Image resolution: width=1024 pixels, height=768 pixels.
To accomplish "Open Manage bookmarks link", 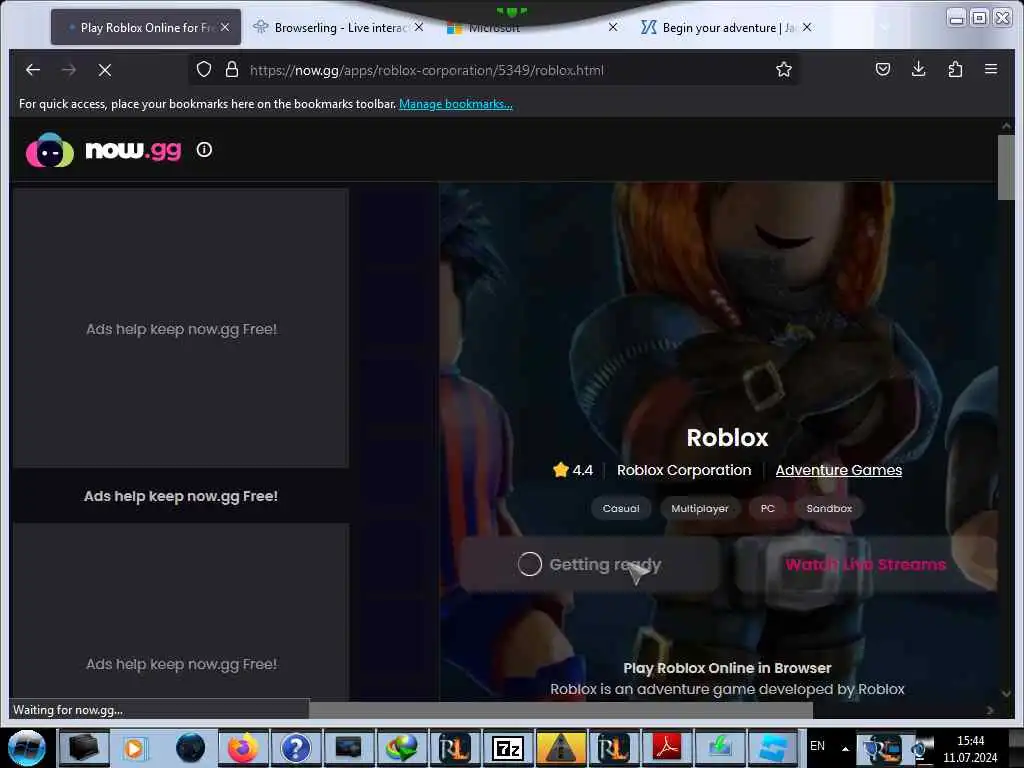I will (x=456, y=104).
